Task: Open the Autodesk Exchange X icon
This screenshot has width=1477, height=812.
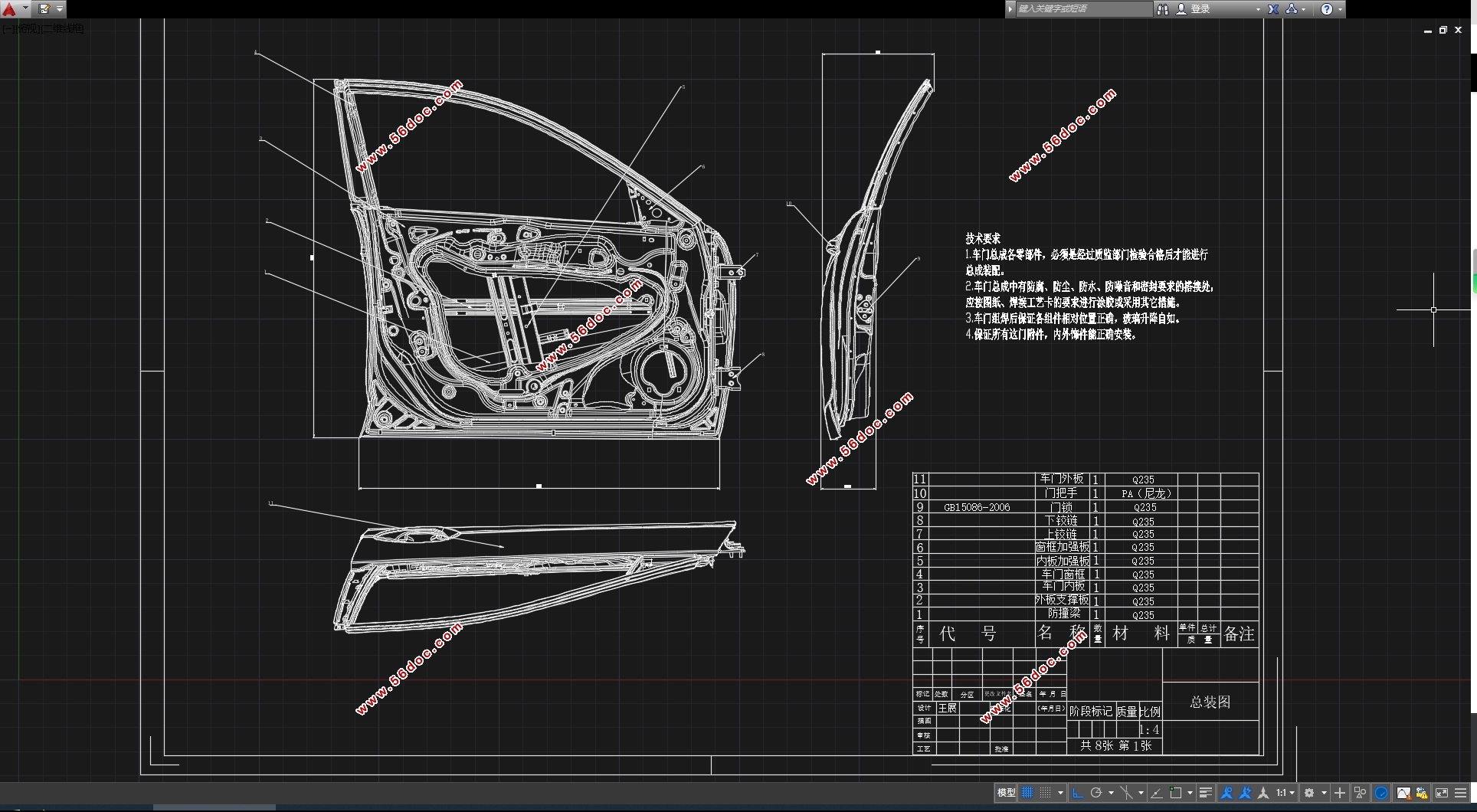Action: click(1273, 9)
